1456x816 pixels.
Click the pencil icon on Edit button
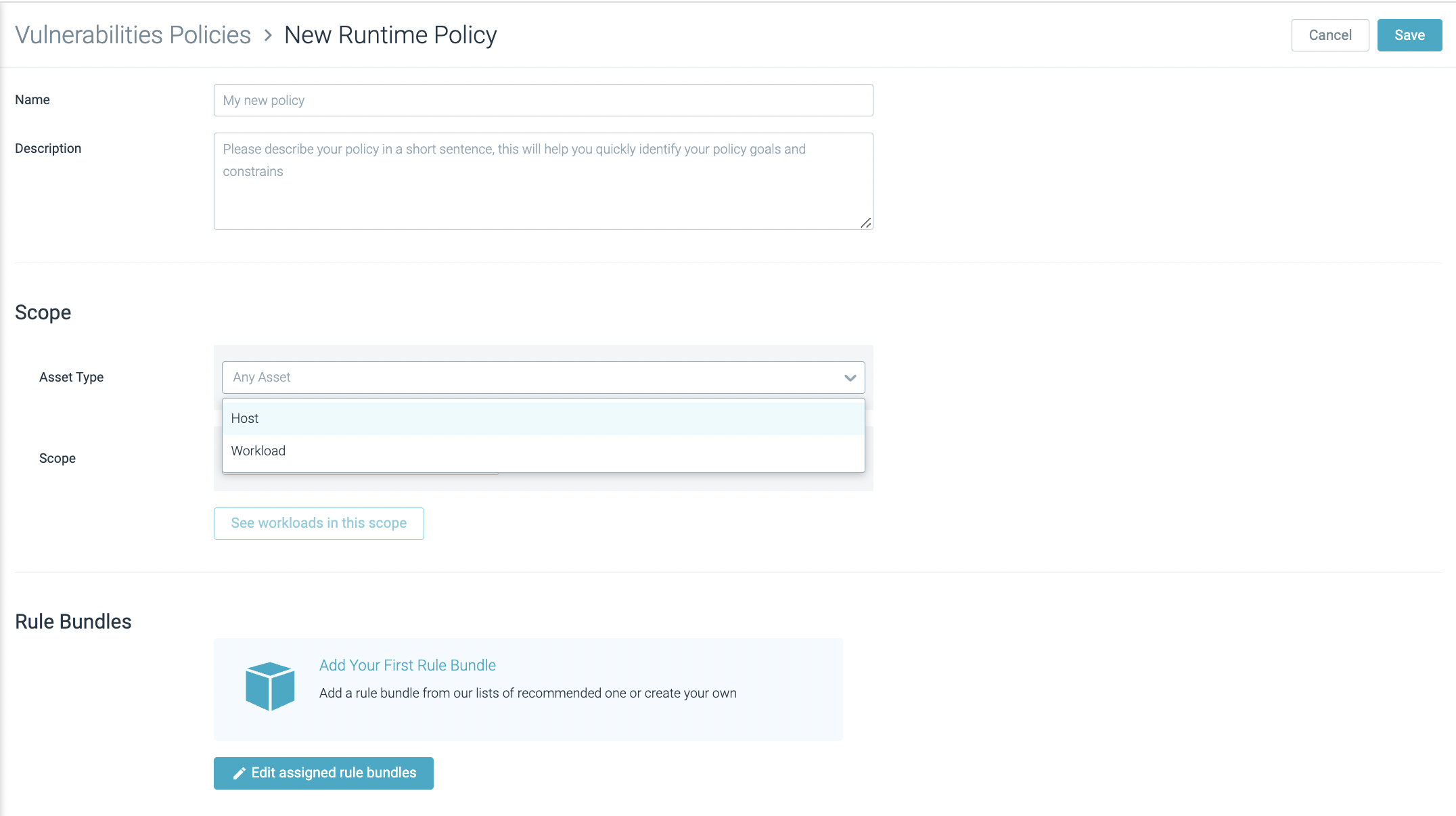(239, 773)
